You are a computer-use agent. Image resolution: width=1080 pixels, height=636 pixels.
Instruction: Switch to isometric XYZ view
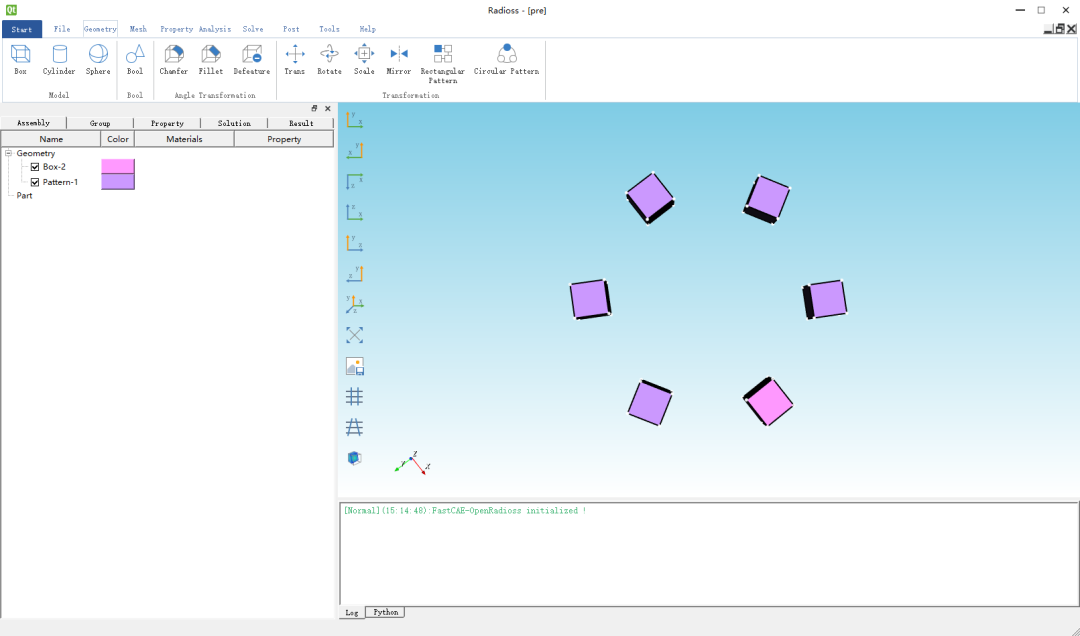354,304
